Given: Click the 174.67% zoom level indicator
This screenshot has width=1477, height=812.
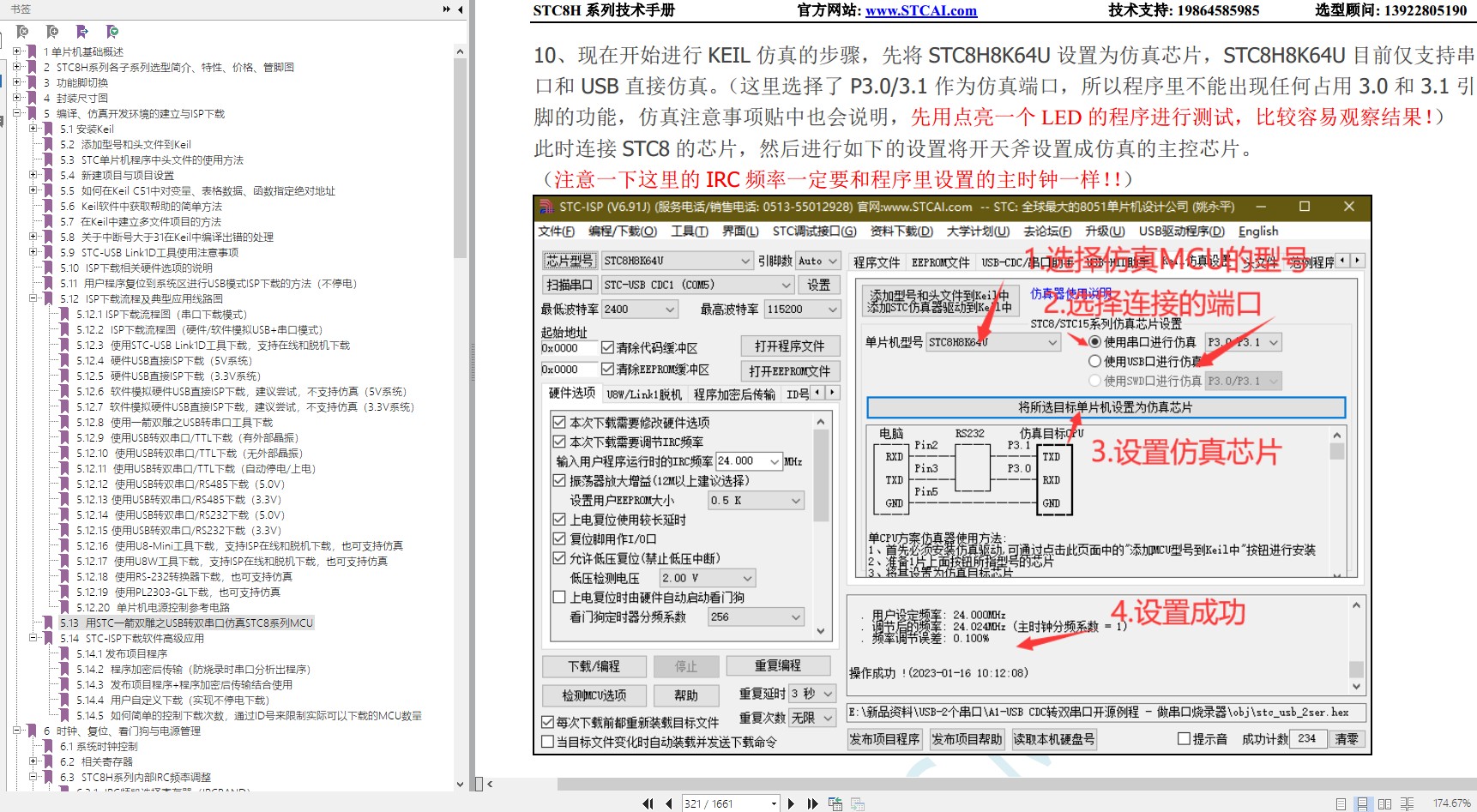Looking at the screenshot, I should tap(1451, 803).
